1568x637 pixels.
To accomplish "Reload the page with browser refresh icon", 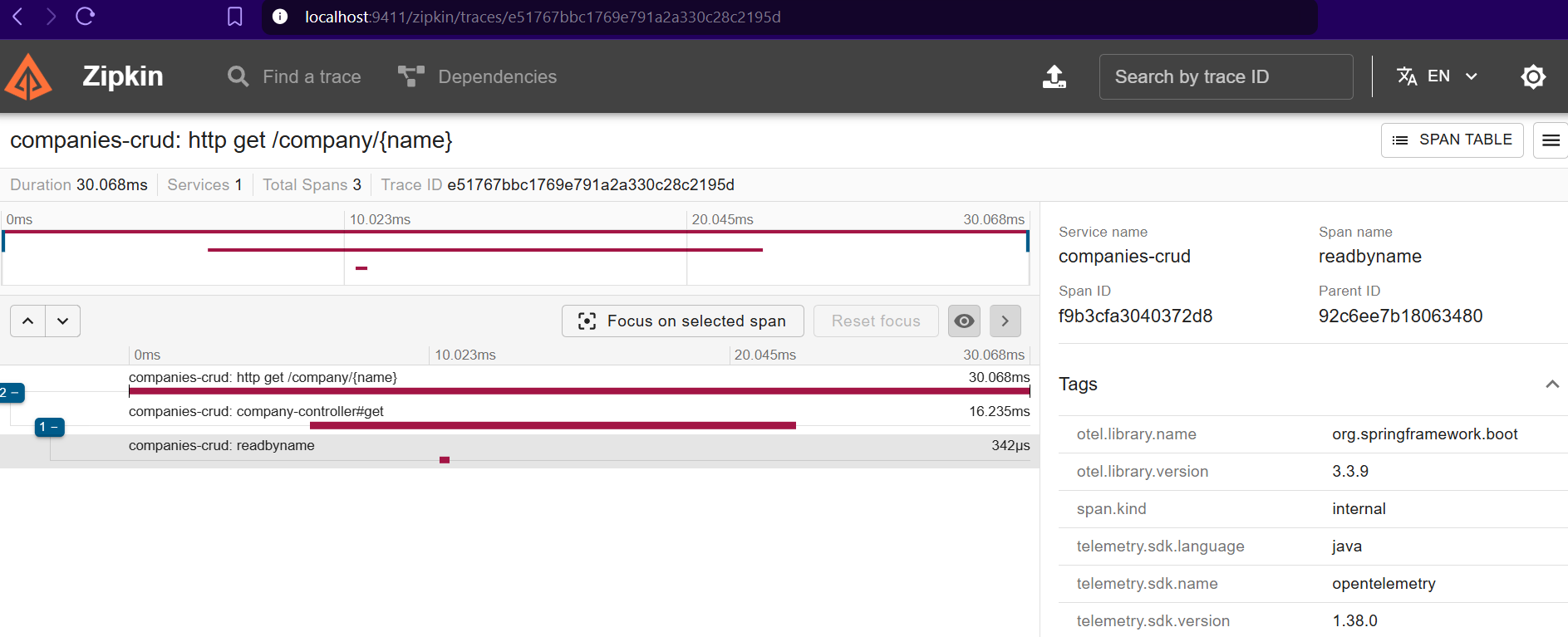I will [85, 17].
